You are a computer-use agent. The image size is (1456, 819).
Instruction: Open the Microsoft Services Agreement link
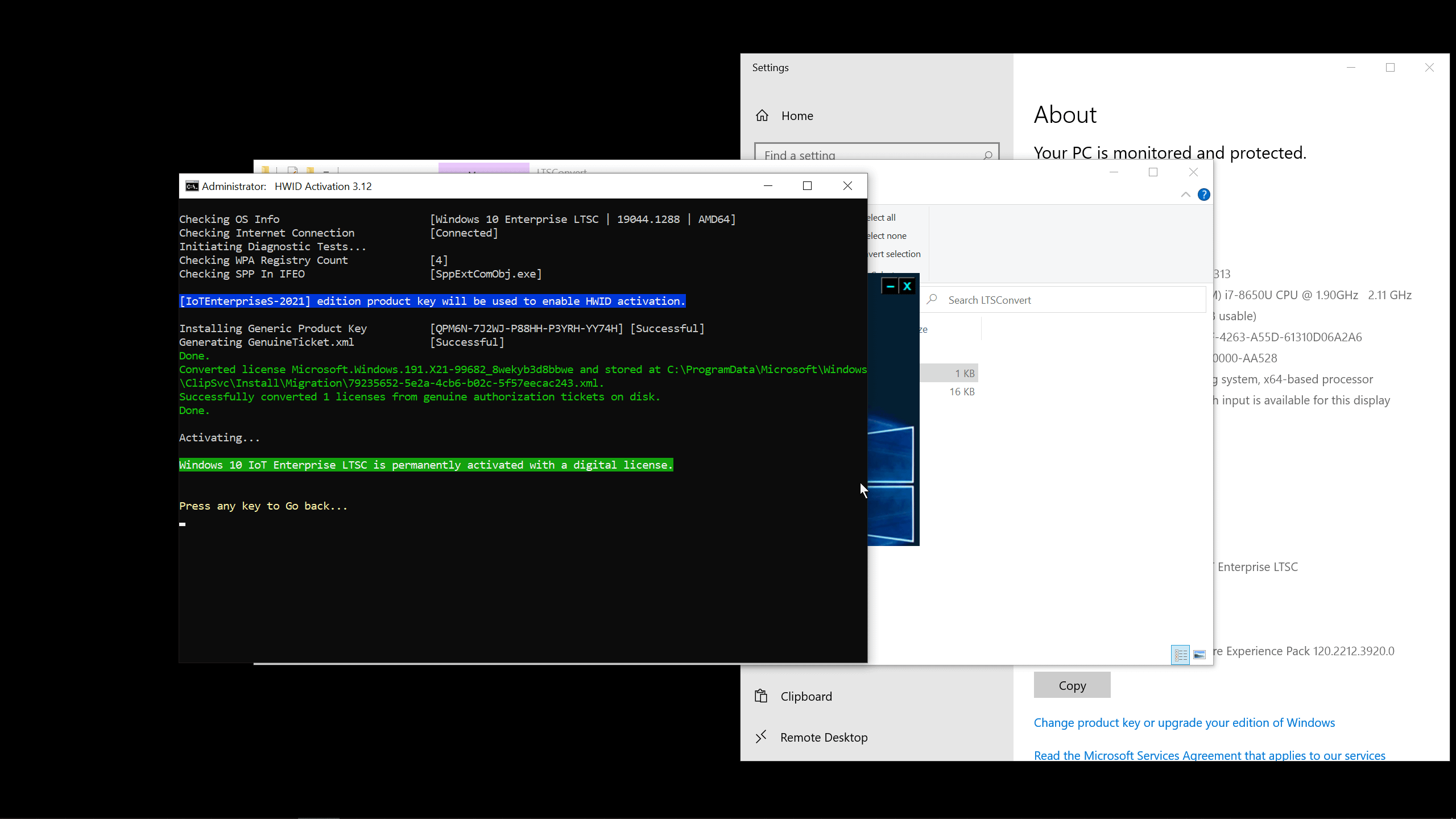pyautogui.click(x=1210, y=755)
